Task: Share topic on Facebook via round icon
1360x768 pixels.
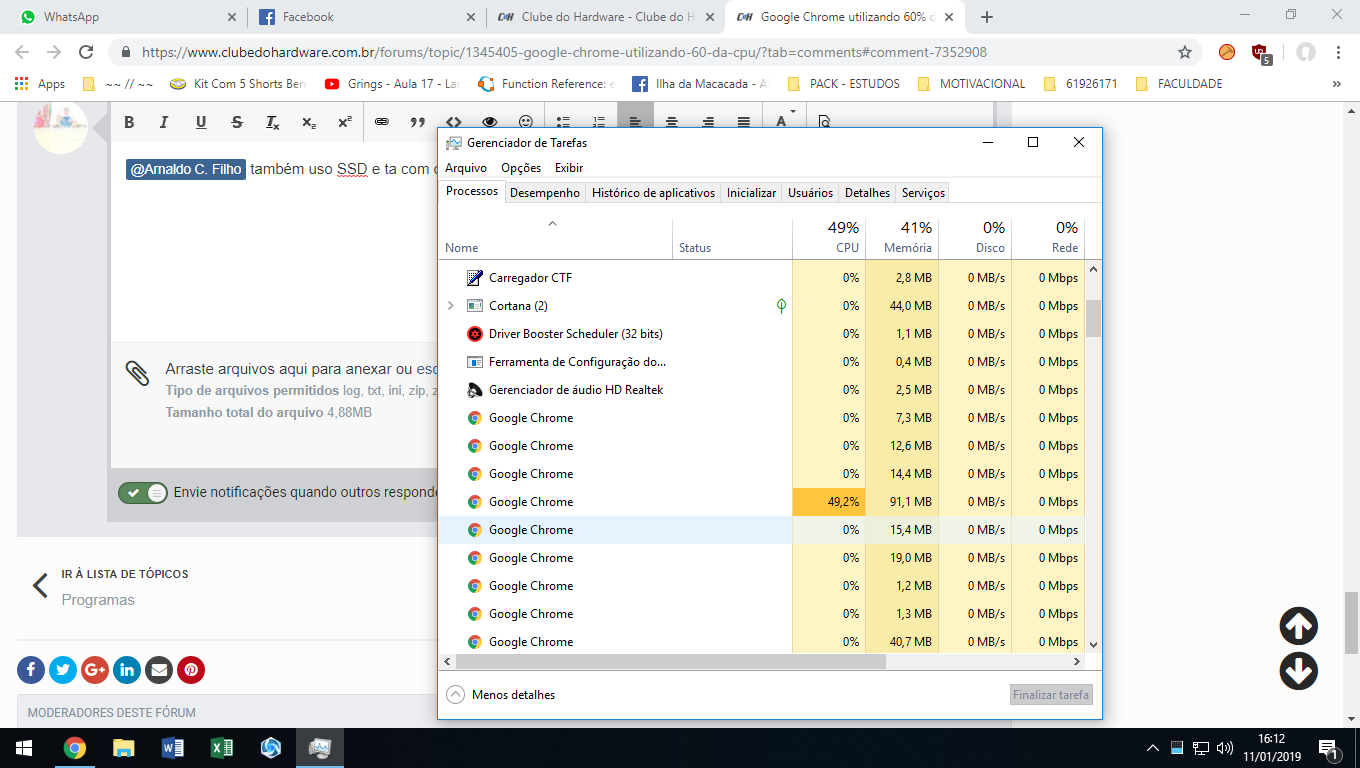Action: (31, 670)
